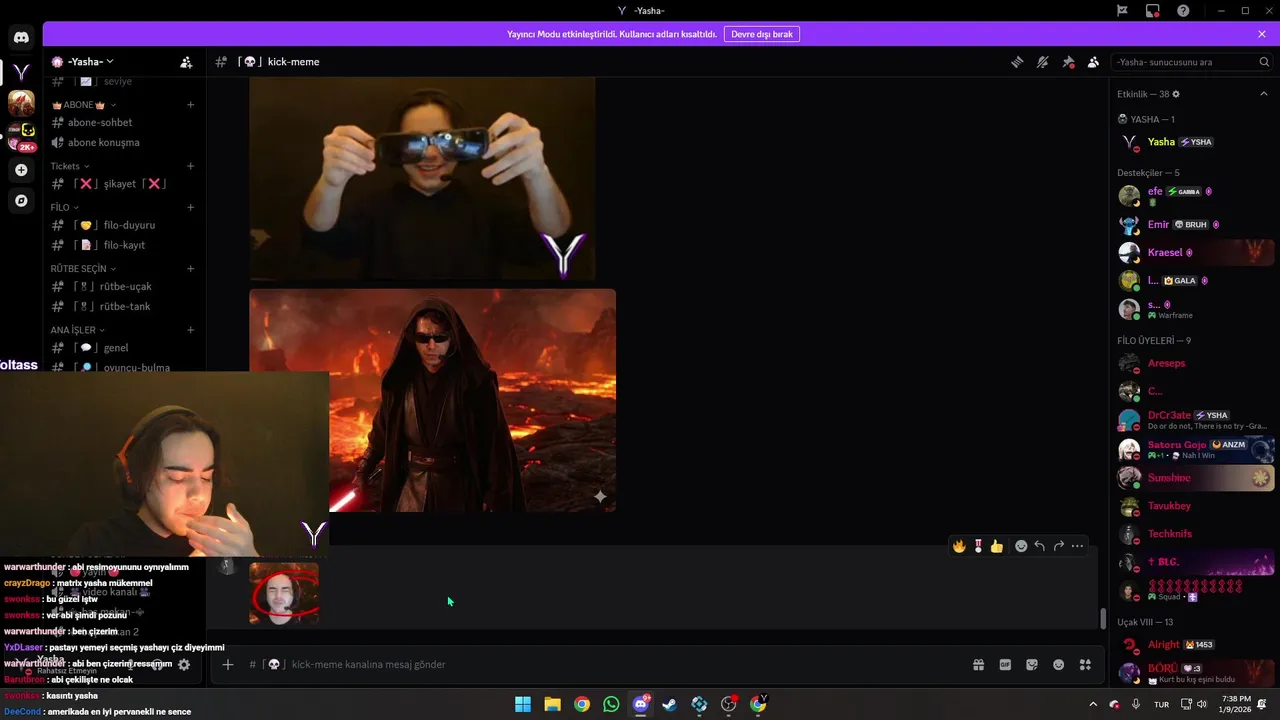
Task: Open the hooded figure lava image
Action: (432, 400)
